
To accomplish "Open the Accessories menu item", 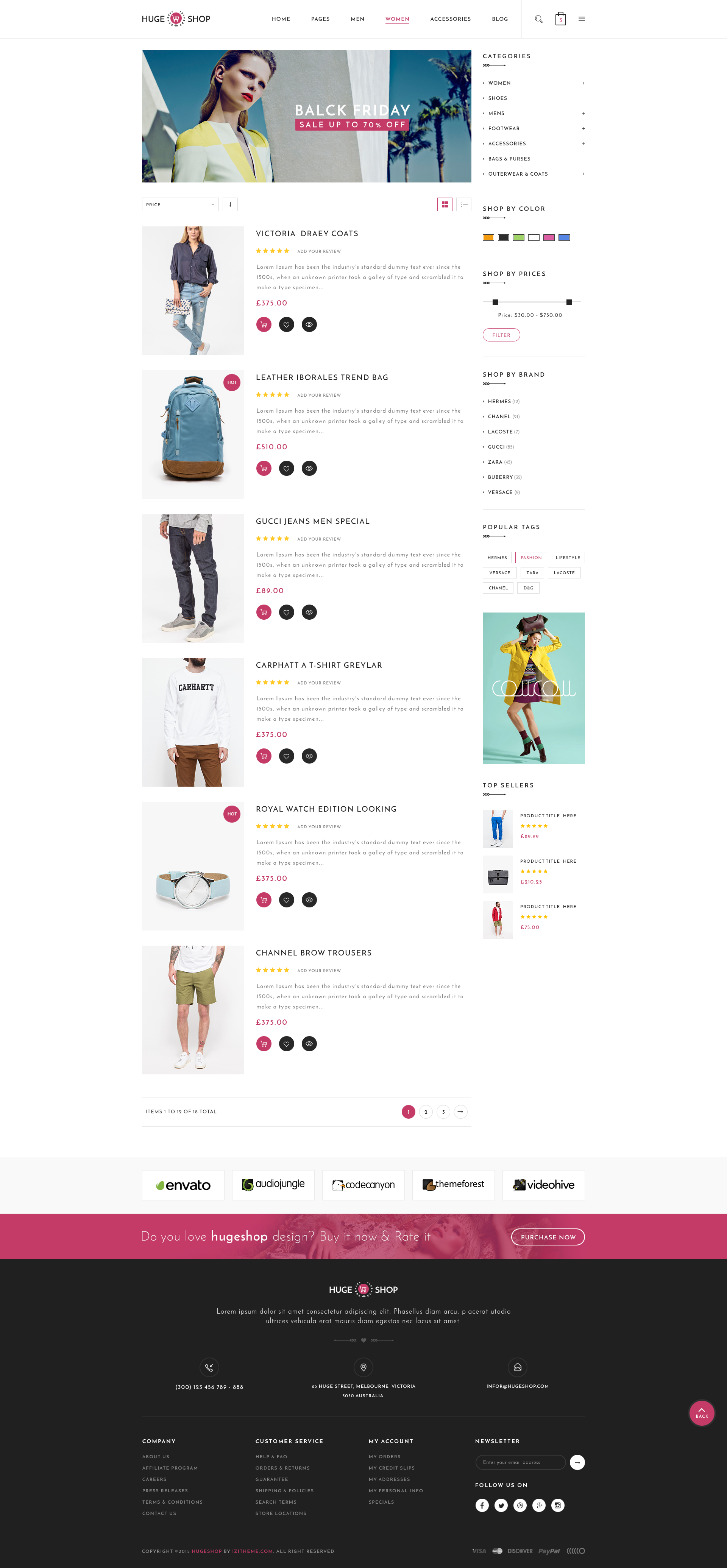I will [451, 19].
